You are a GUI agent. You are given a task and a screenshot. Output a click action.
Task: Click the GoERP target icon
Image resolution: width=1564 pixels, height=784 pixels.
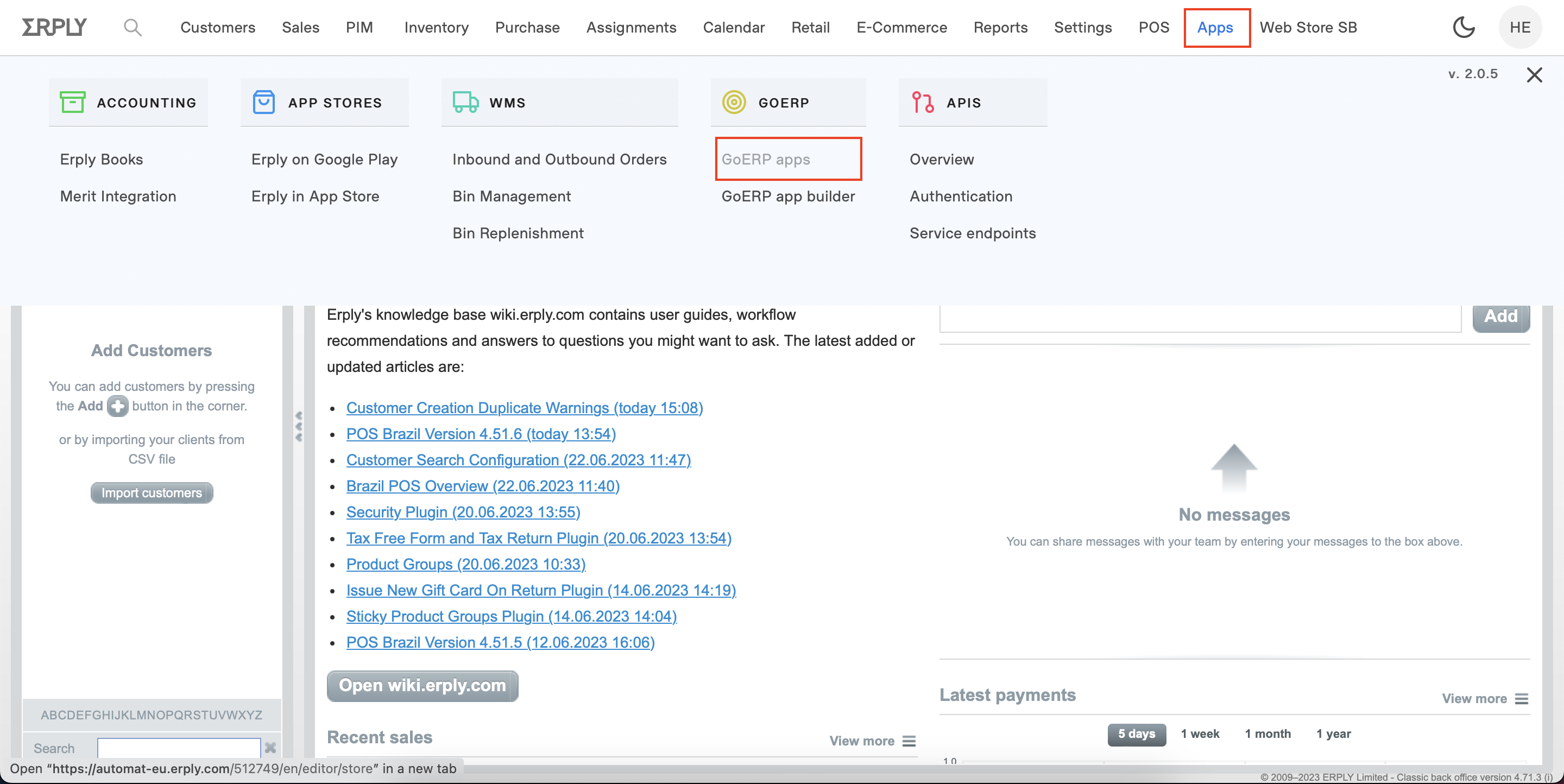734,102
